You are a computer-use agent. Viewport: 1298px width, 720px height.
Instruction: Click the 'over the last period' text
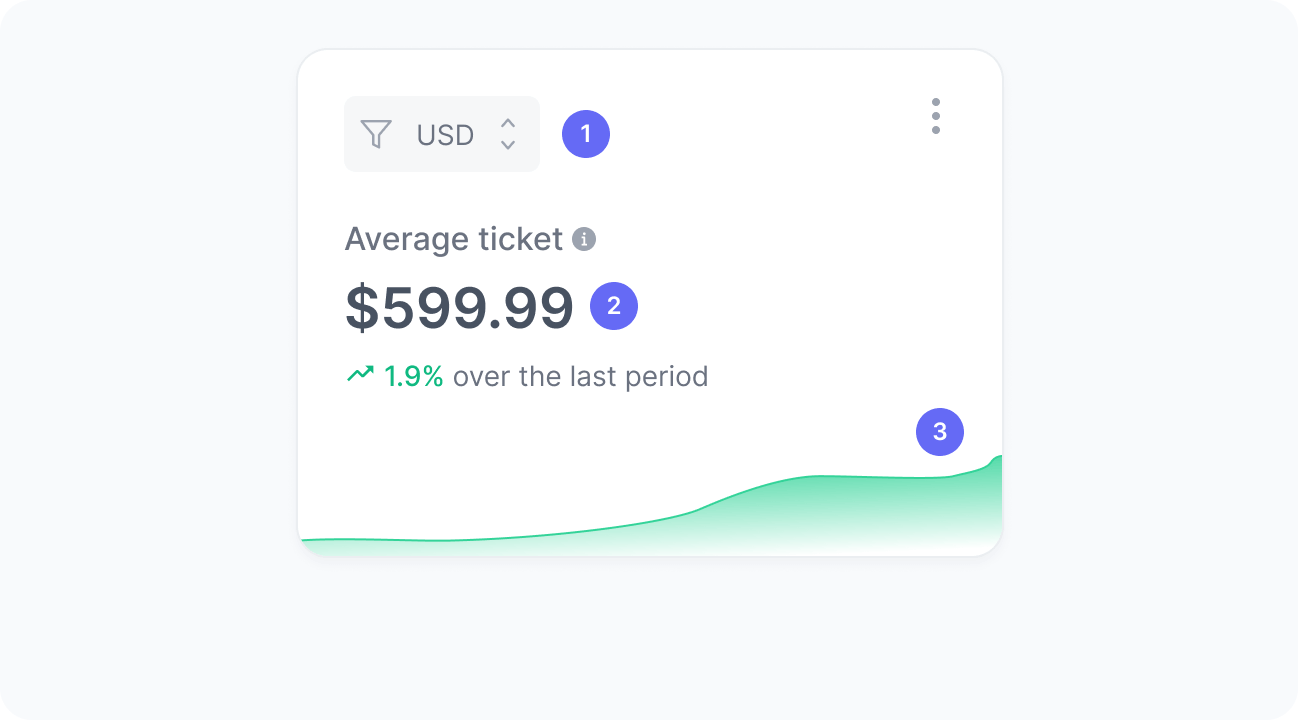580,376
